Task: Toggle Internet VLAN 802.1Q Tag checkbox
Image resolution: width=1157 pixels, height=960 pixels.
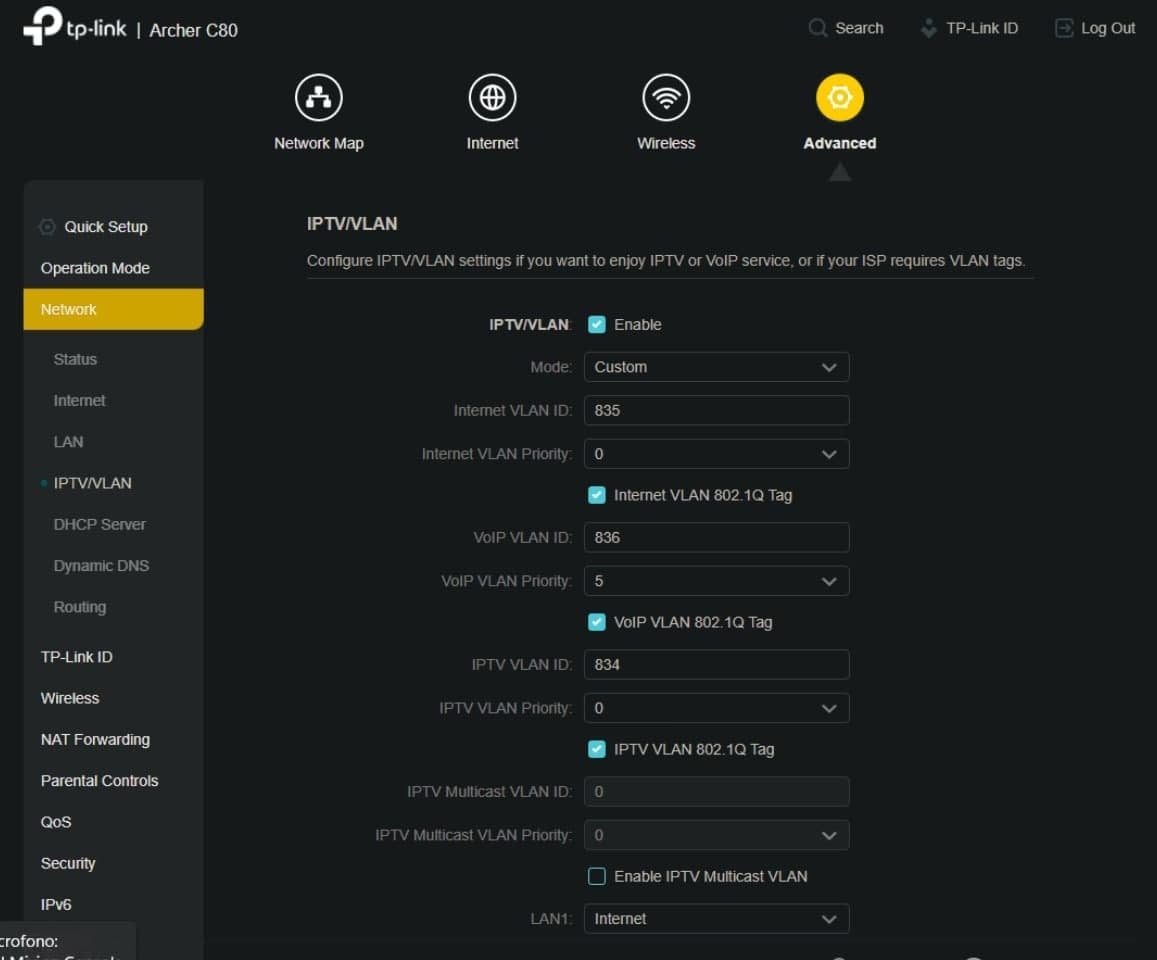Action: pos(597,495)
